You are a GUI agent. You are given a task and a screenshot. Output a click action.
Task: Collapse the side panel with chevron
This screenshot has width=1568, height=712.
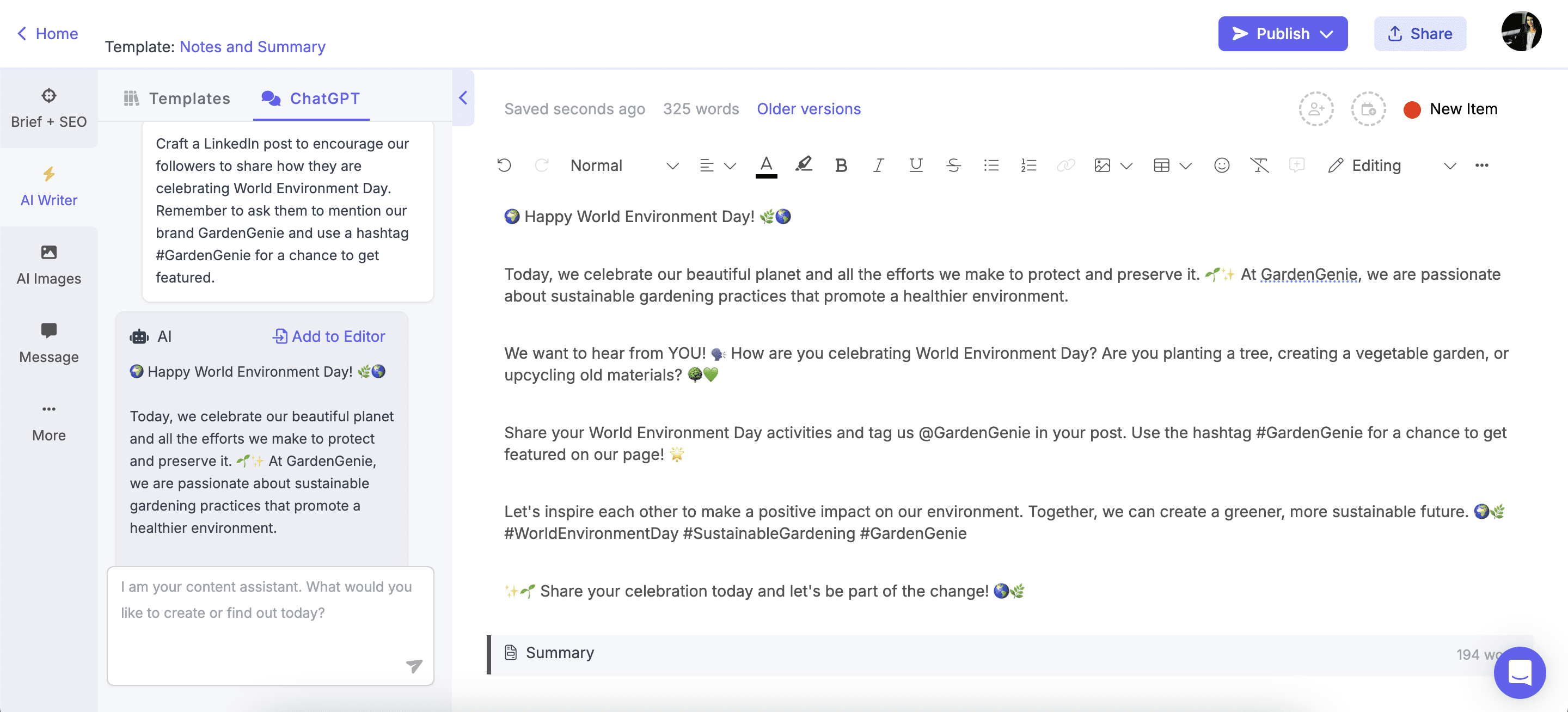point(463,98)
